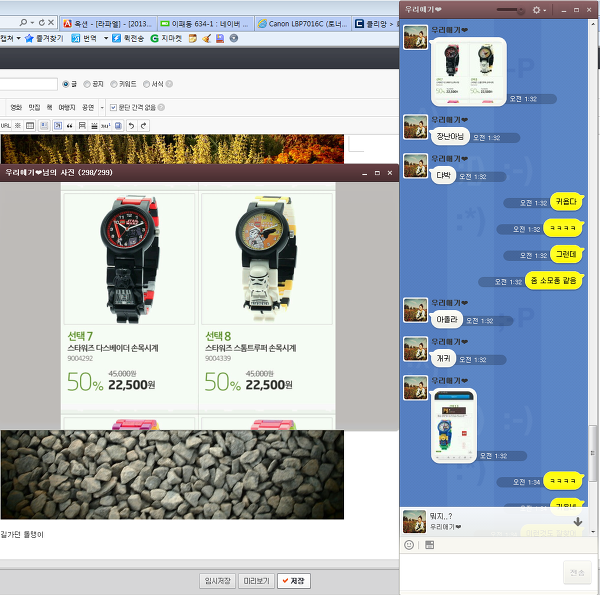600x595 pixels.
Task: Click the horizontal line icon in editor toolbar
Action: pyautogui.click(x=94, y=126)
